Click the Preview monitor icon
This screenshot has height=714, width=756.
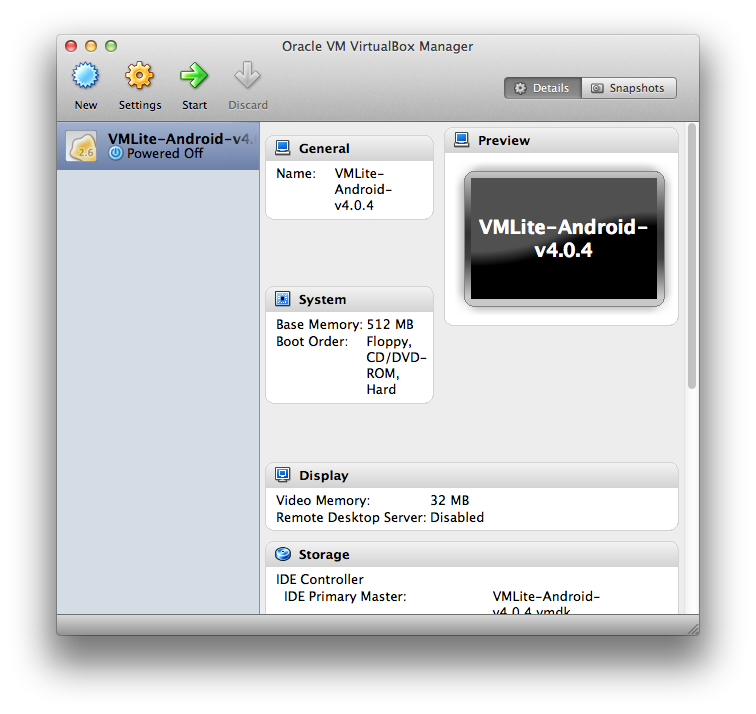click(461, 140)
